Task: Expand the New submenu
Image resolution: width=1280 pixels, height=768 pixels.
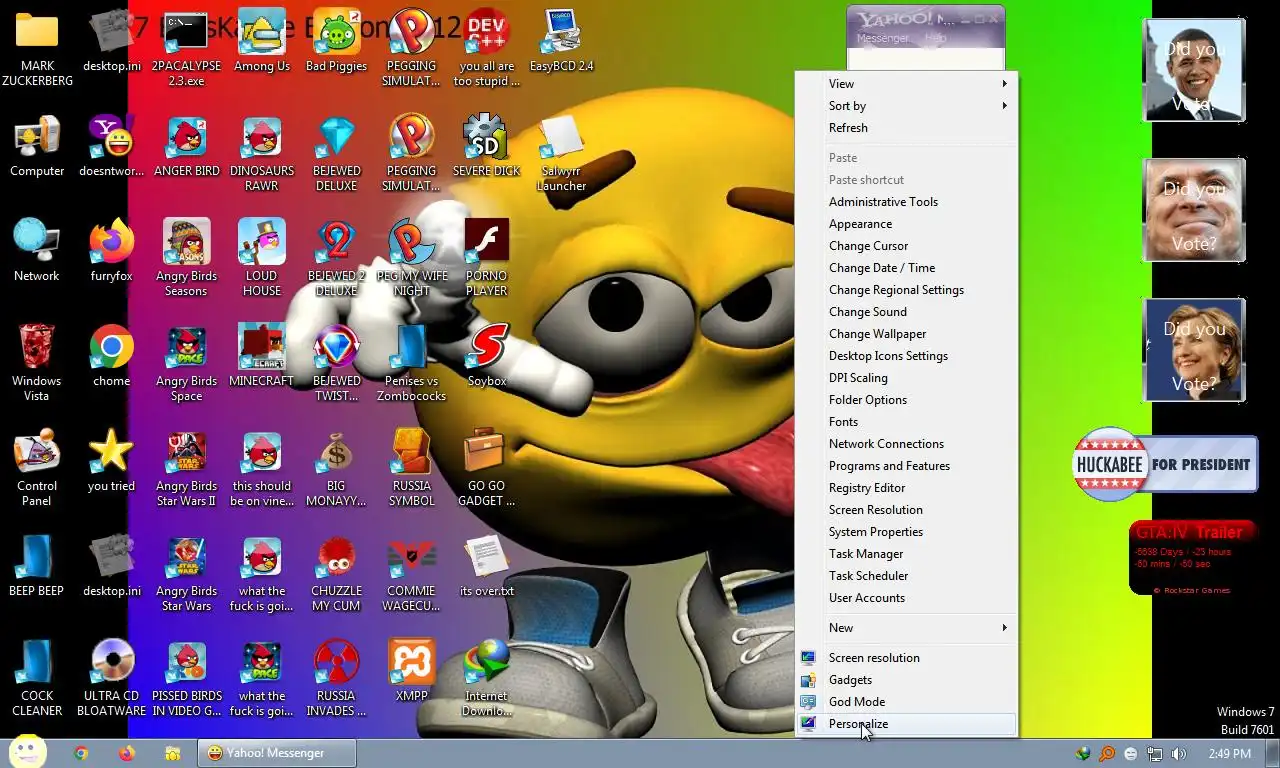Action: click(907, 628)
